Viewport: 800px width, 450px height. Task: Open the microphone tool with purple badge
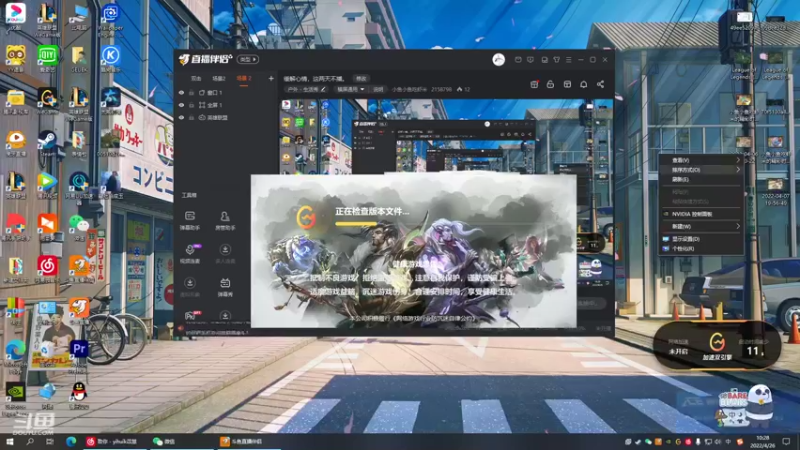[x=190, y=254]
